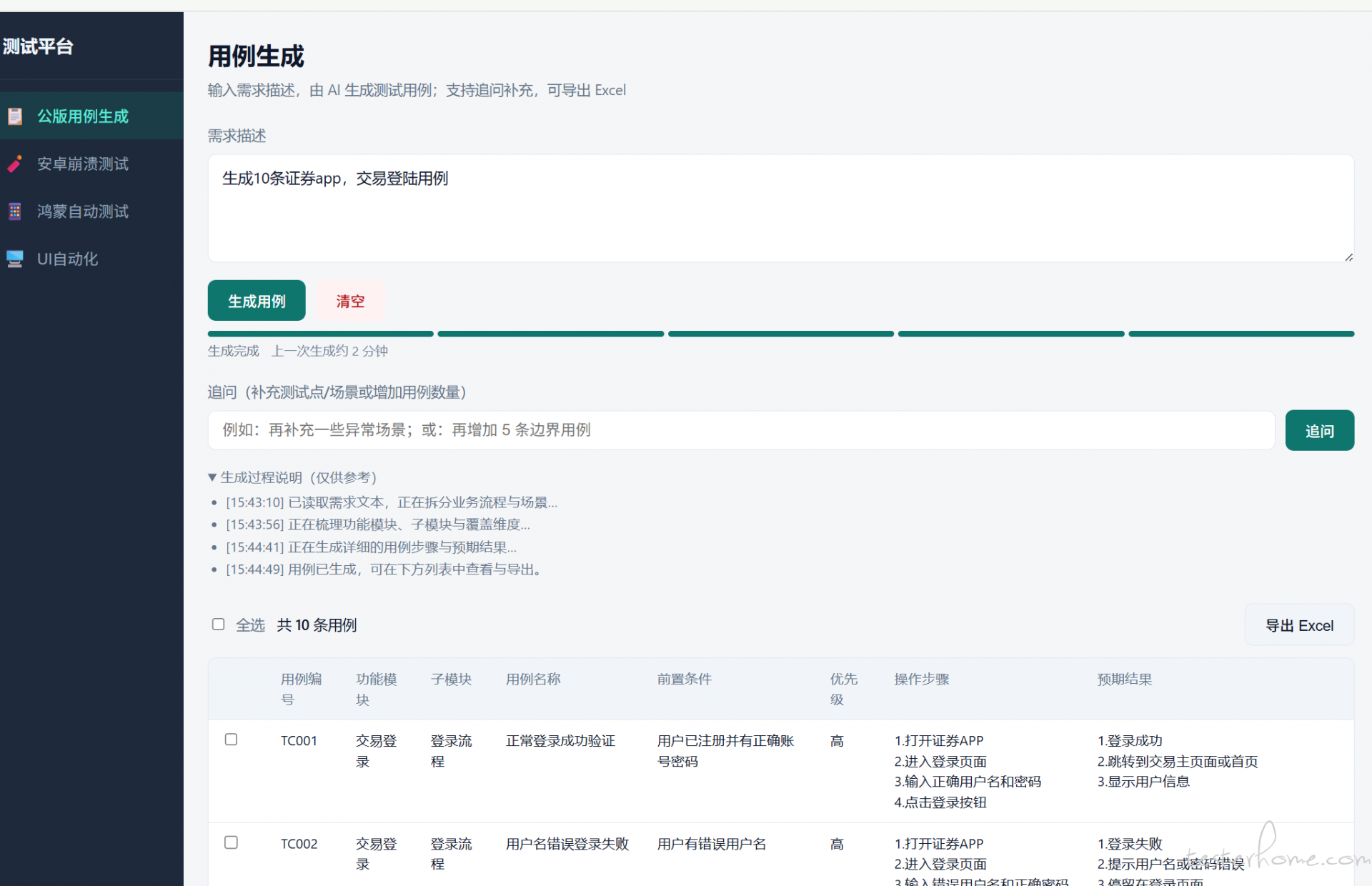Click the 导出 Excel button
The height and width of the screenshot is (886, 1372).
(x=1298, y=625)
